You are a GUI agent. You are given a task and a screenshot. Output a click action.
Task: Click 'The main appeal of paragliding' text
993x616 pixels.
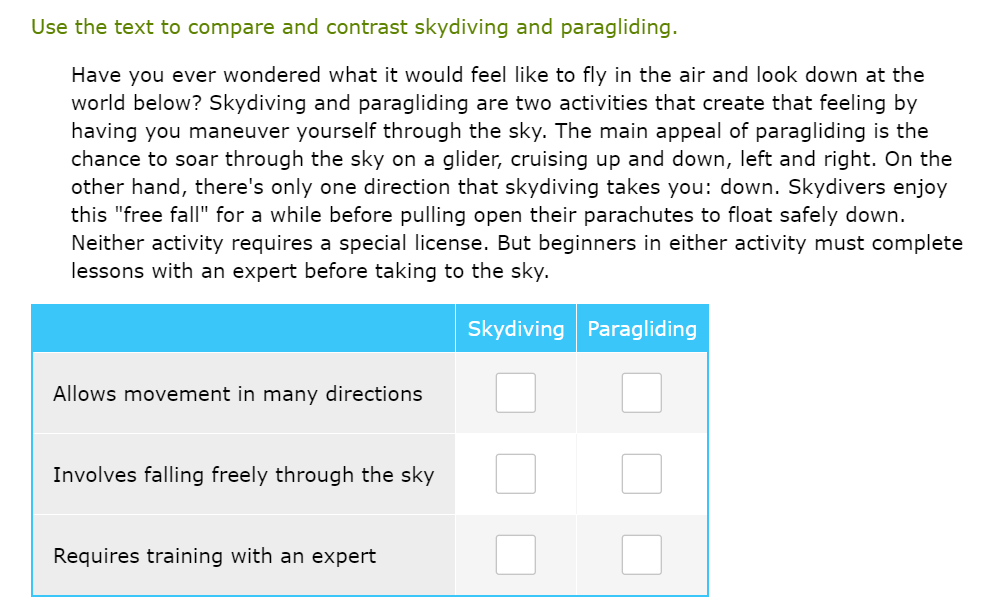pos(690,131)
